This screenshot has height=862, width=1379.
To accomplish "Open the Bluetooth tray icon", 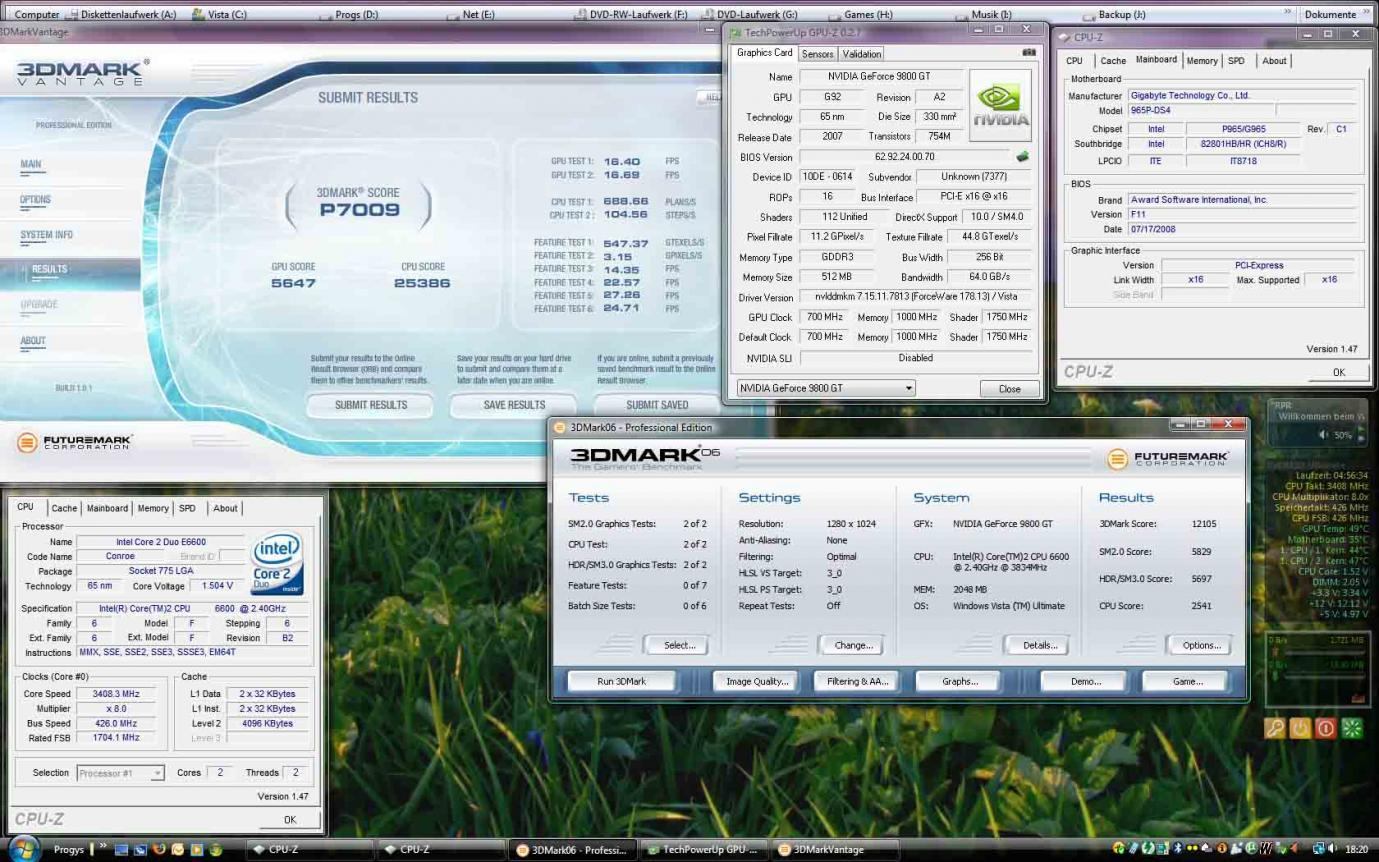I will (1178, 849).
